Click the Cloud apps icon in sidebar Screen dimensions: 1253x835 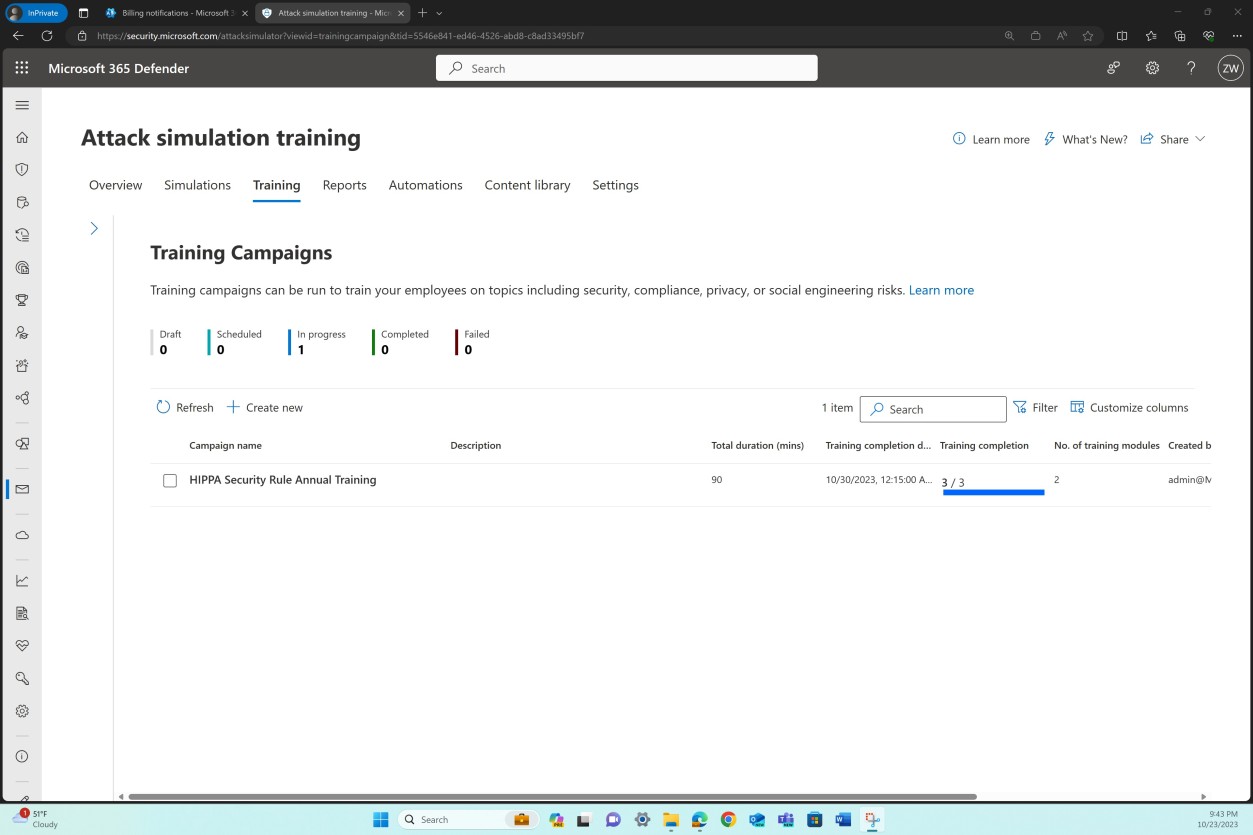[x=22, y=534]
